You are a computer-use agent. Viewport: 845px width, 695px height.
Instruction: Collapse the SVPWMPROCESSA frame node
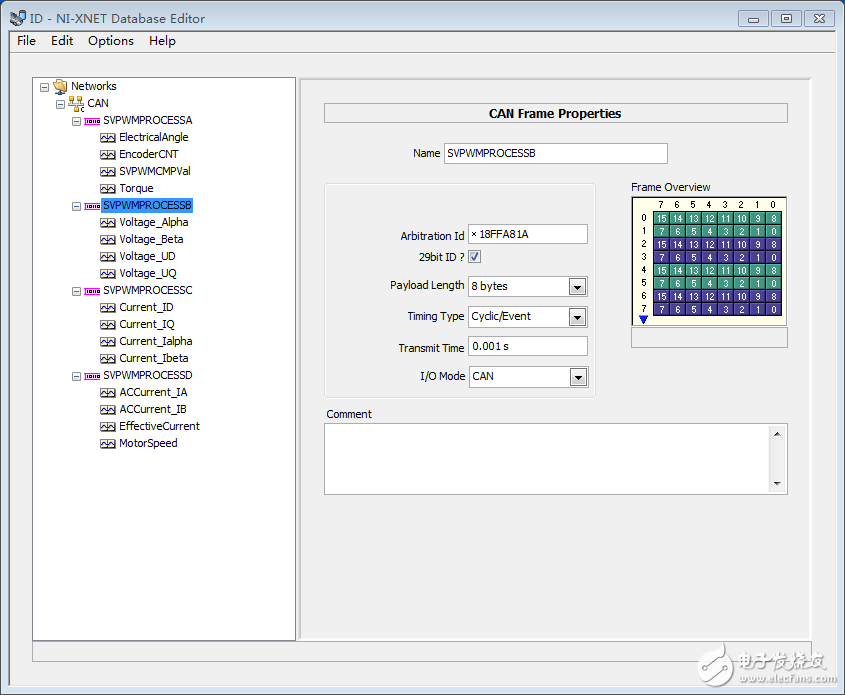pos(77,121)
